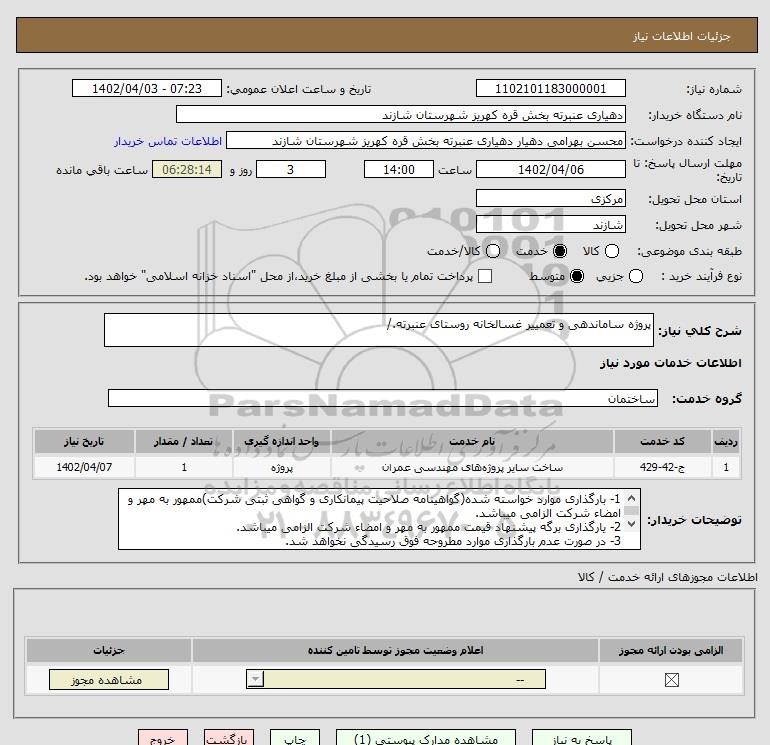Viewport: 770px width, 745px height.
Task: Click the کد خدمت column header
Action: click(662, 441)
